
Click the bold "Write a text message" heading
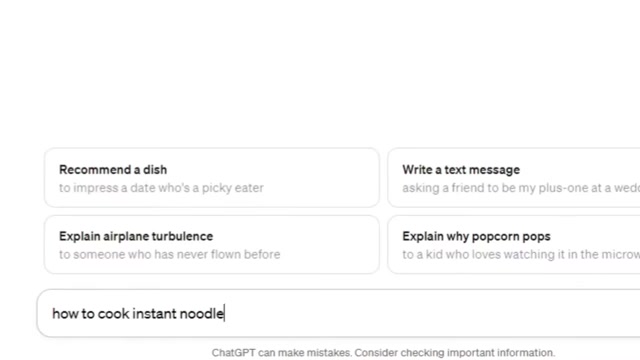[x=461, y=170]
